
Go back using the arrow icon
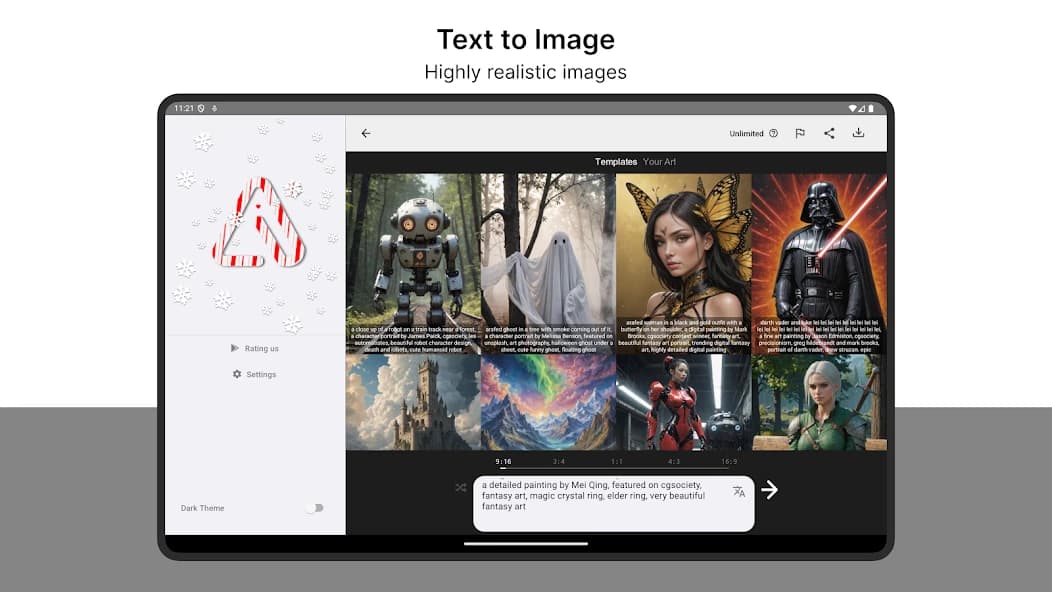[x=366, y=134]
